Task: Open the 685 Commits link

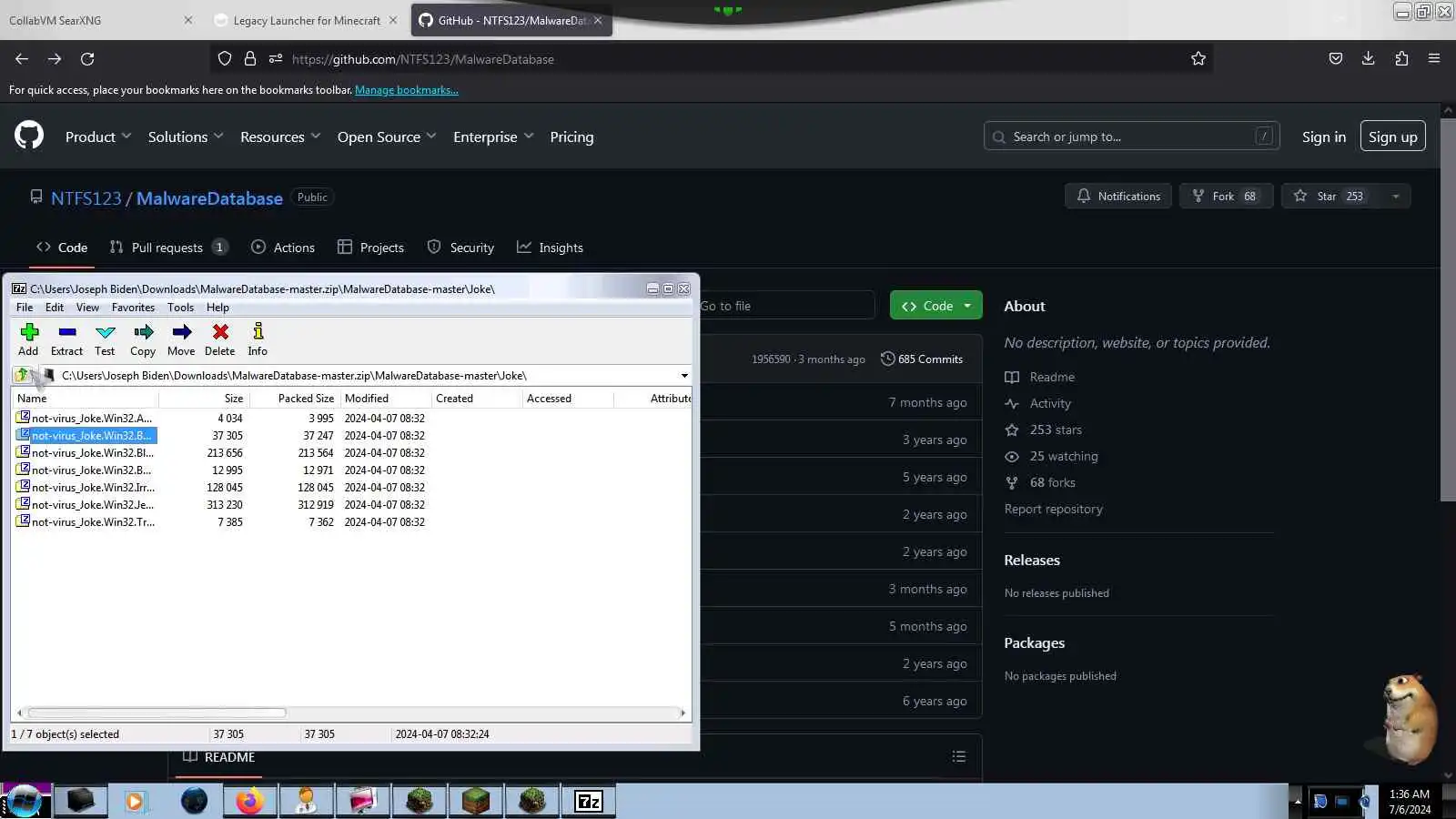Action: [921, 359]
